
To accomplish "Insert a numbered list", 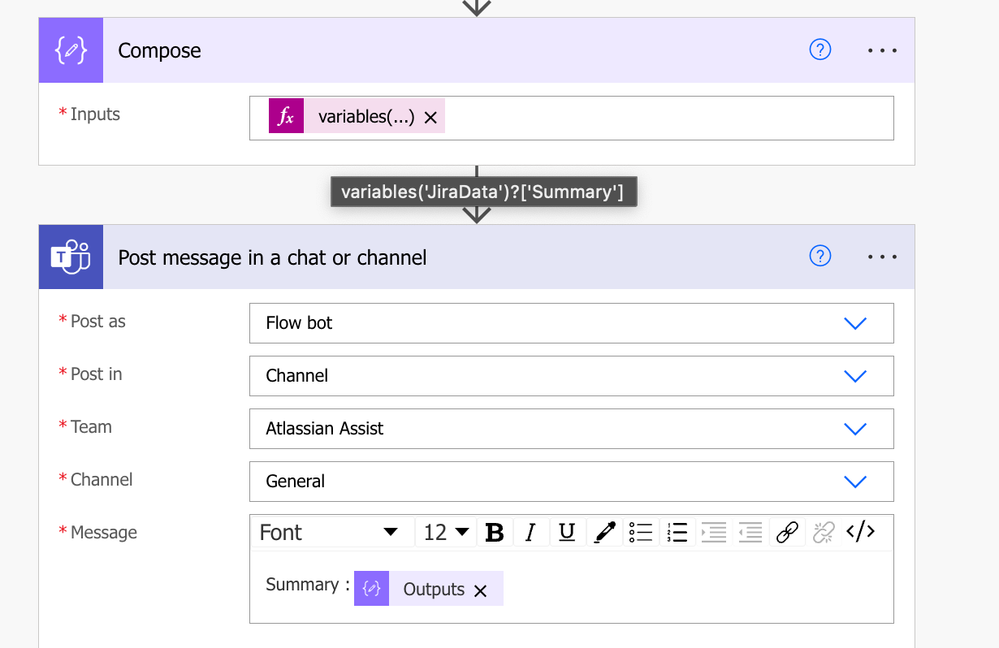I will [677, 532].
